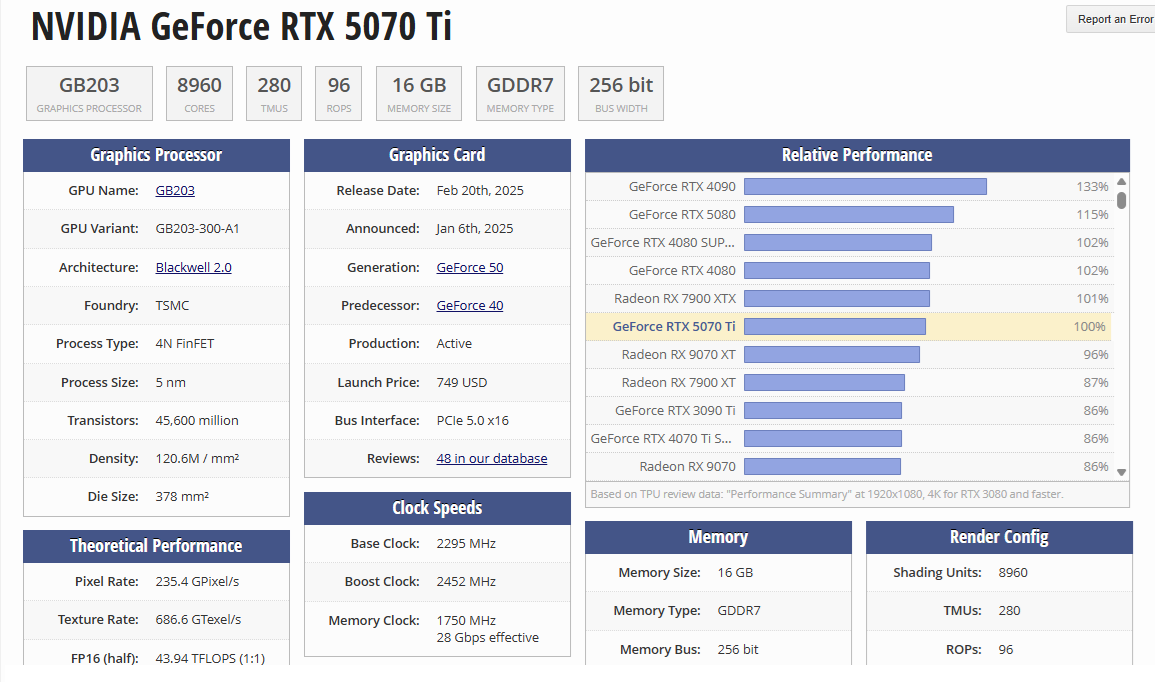Click the Report an Error button
The height and width of the screenshot is (682, 1155).
1112,19
